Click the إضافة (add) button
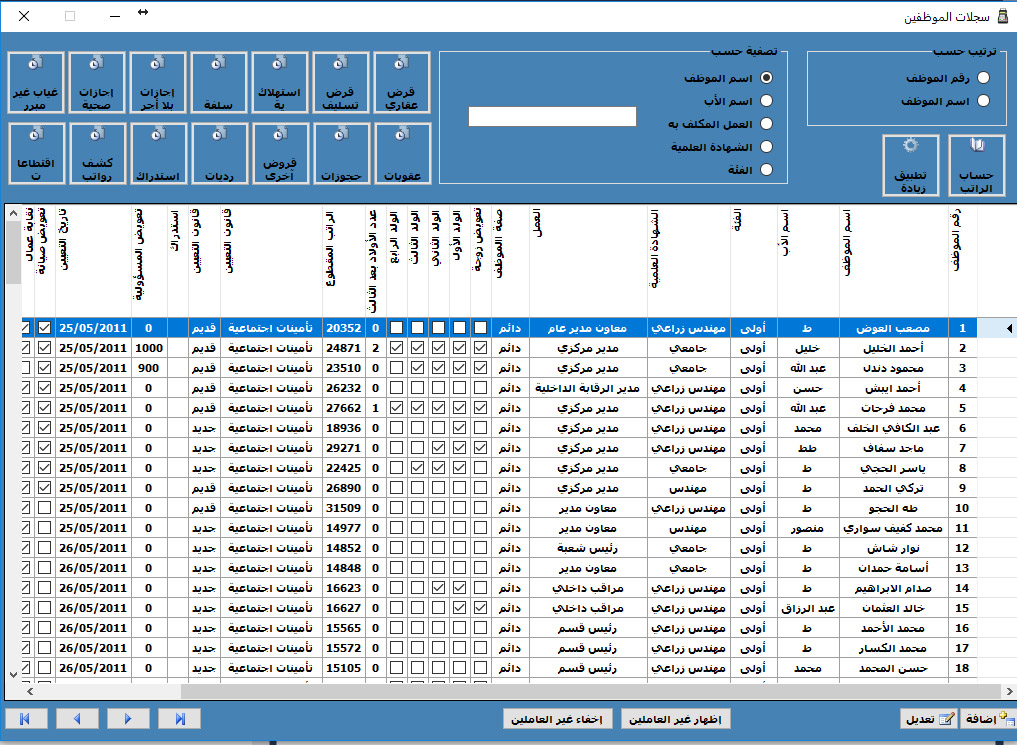The width and height of the screenshot is (1017, 745). tap(988, 719)
